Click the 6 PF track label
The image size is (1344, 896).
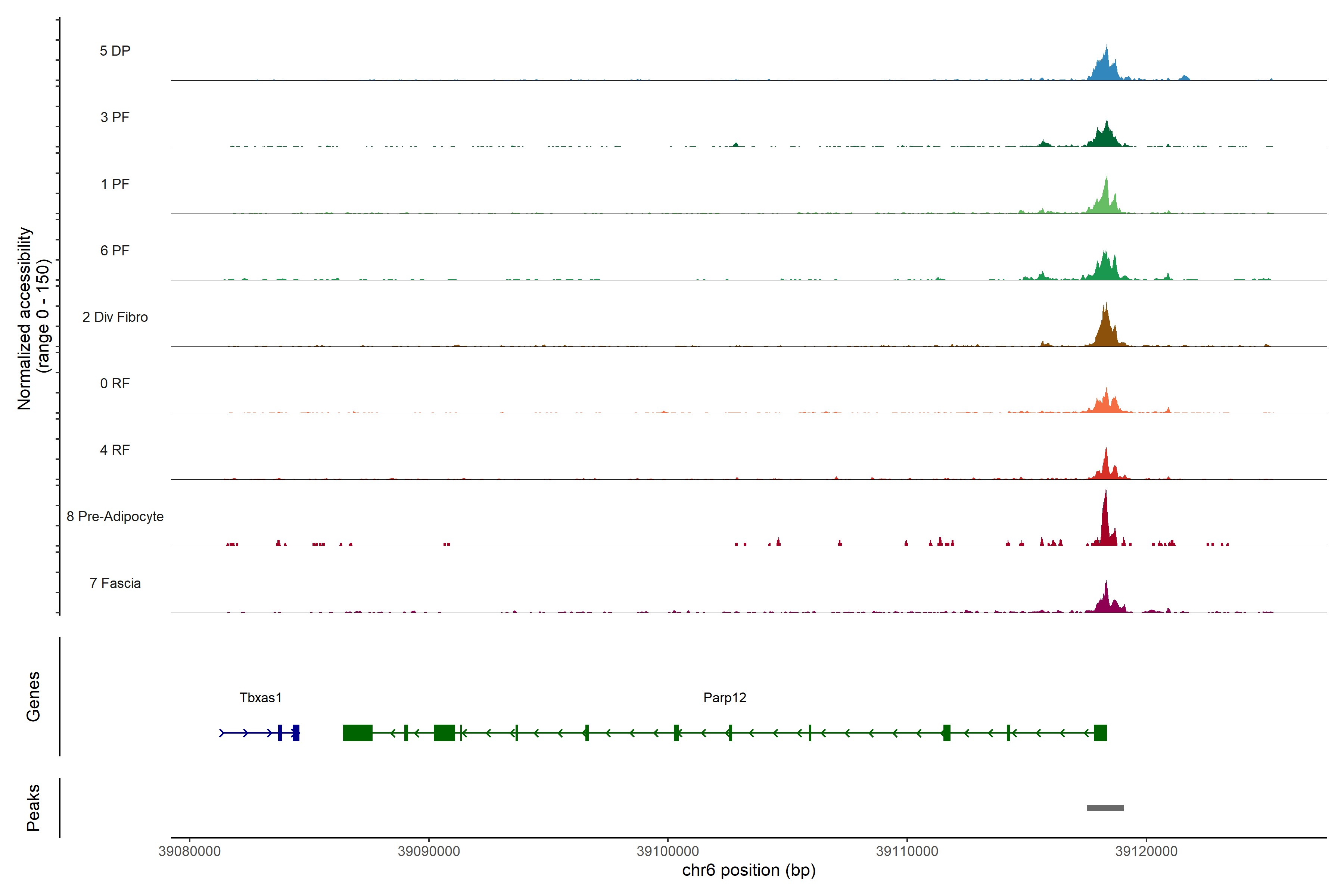tap(115, 250)
